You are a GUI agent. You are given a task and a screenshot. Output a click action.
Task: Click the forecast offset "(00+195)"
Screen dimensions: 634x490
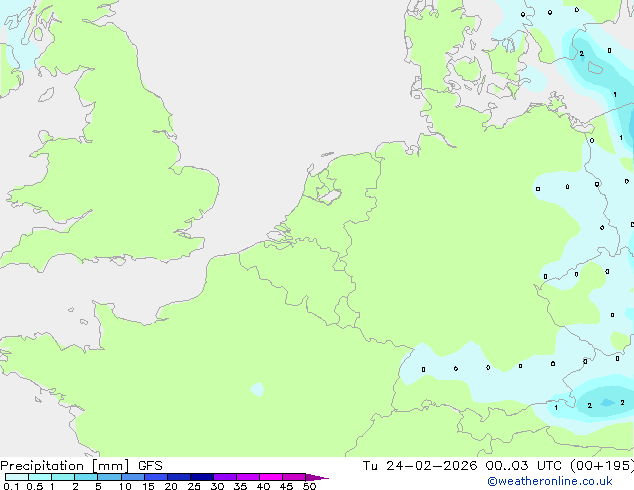tap(602, 466)
